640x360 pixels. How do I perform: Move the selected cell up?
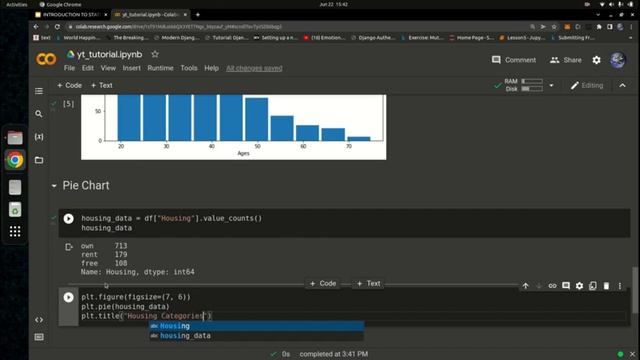[x=526, y=286]
